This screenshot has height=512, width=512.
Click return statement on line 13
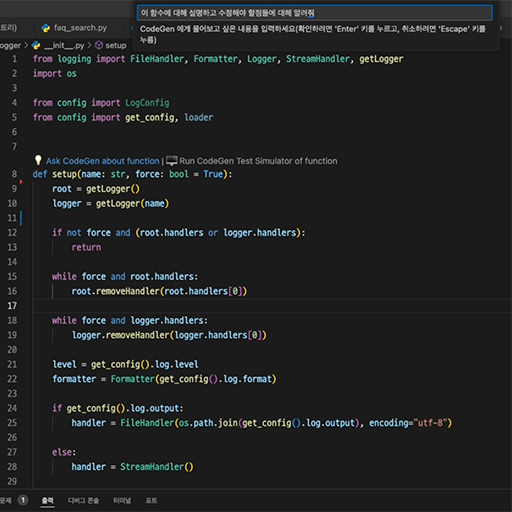coord(86,248)
